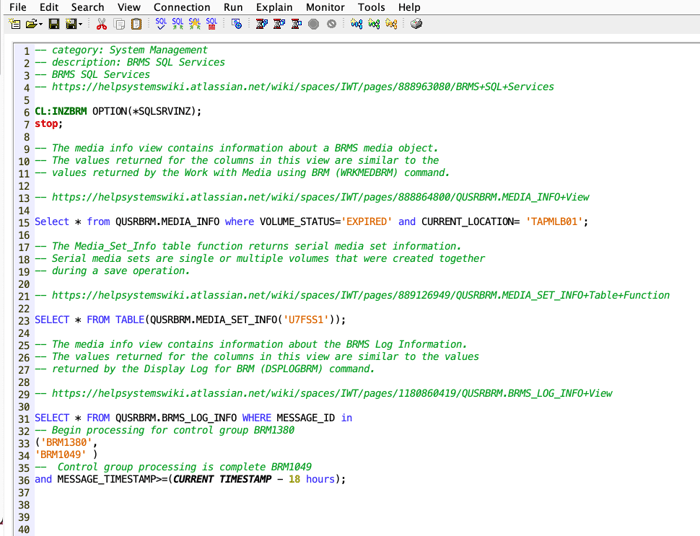Click the Cut scissors icon

101,23
